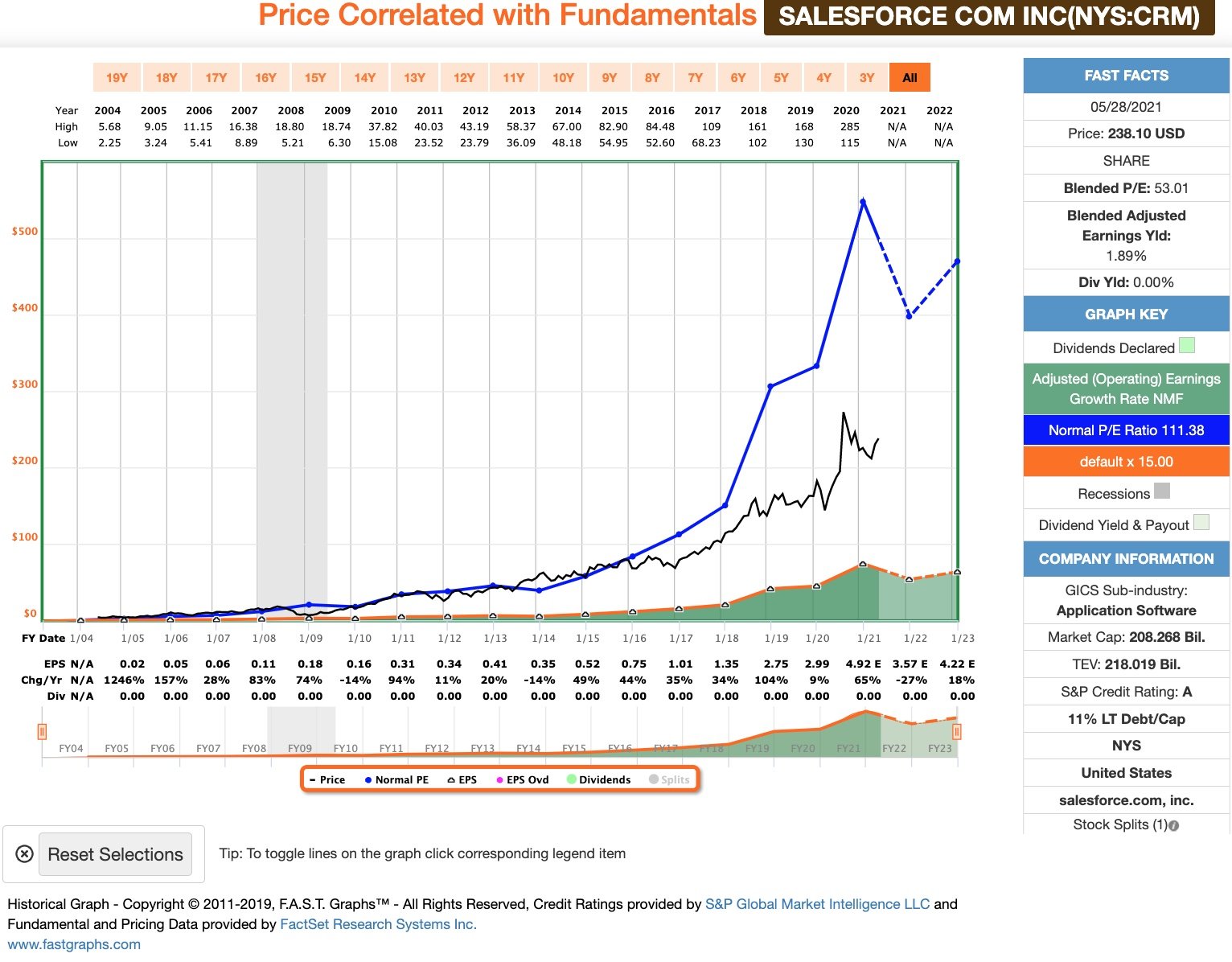Click the 4.92 E EPS estimate value
The image size is (1232, 962).
tap(863, 664)
